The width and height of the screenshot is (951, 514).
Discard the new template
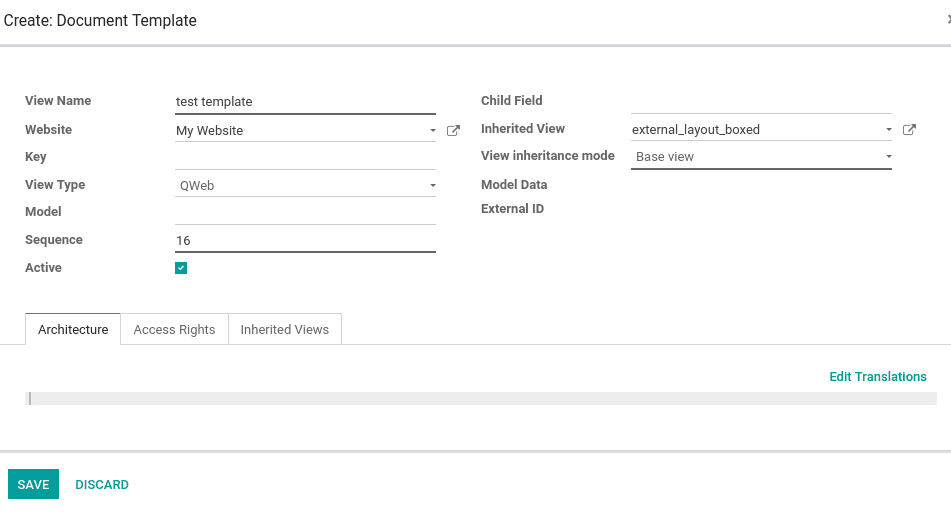(102, 484)
